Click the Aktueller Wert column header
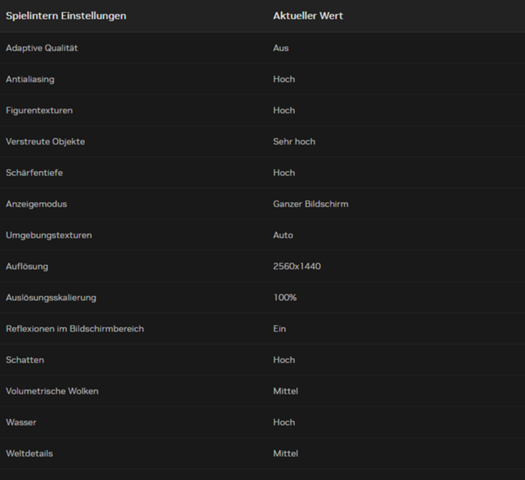The height and width of the screenshot is (480, 525). click(308, 16)
